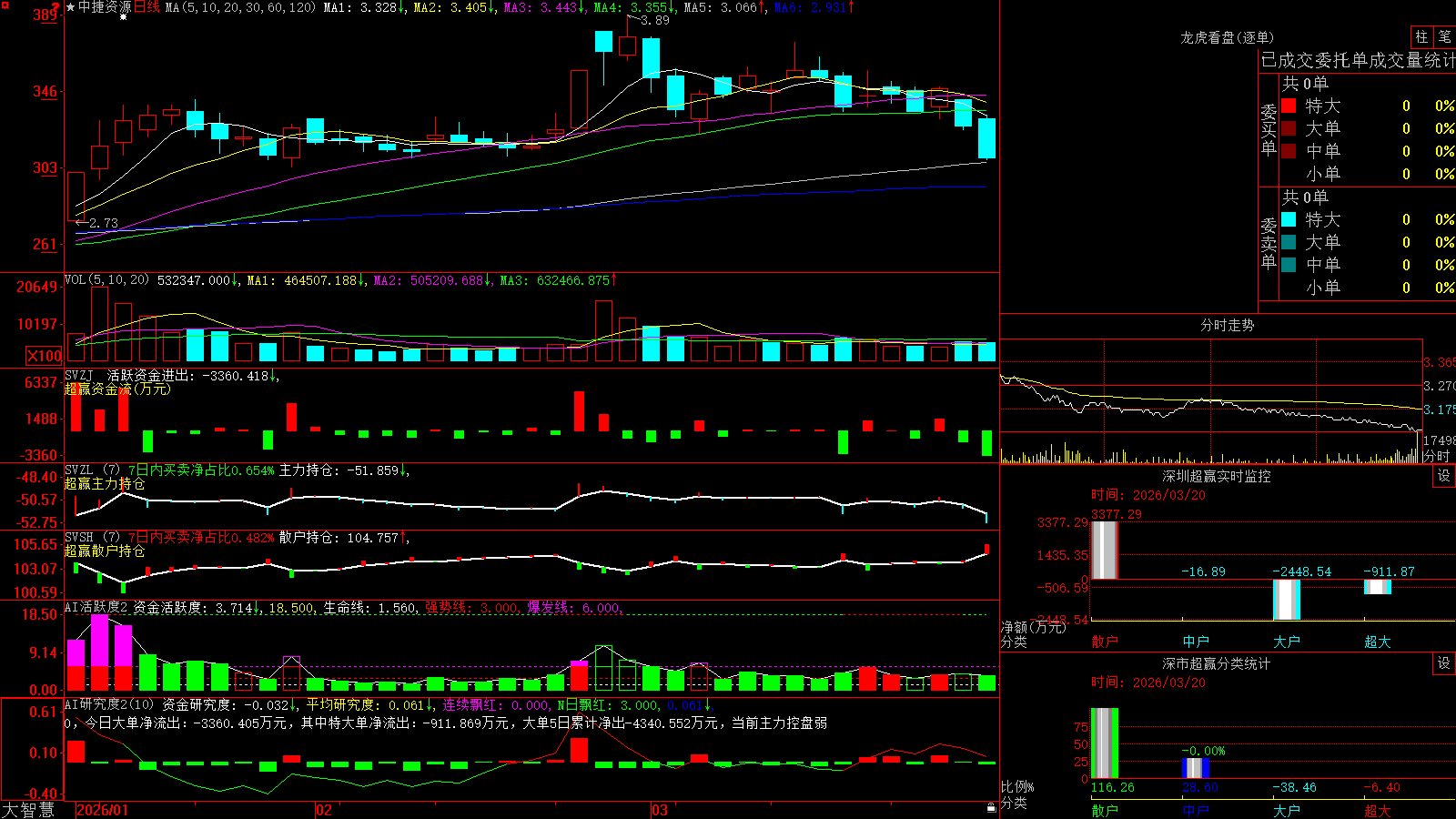Click red 散户 category label in 实时监控
Viewport: 1456px width, 819px height.
(1105, 641)
